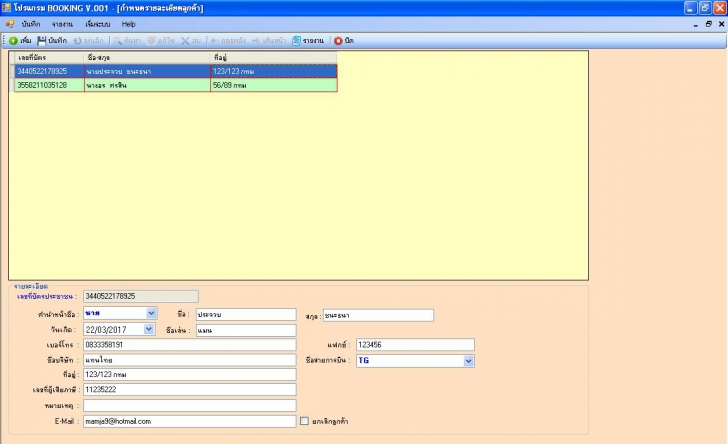Screen dimensions: 728x444
Task: Click the empty remarks (หมายเหตุ) field
Action: pyautogui.click(x=189, y=405)
